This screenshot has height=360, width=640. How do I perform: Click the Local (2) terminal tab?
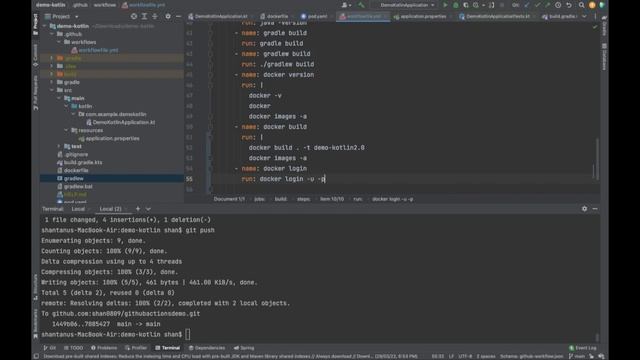112,209
